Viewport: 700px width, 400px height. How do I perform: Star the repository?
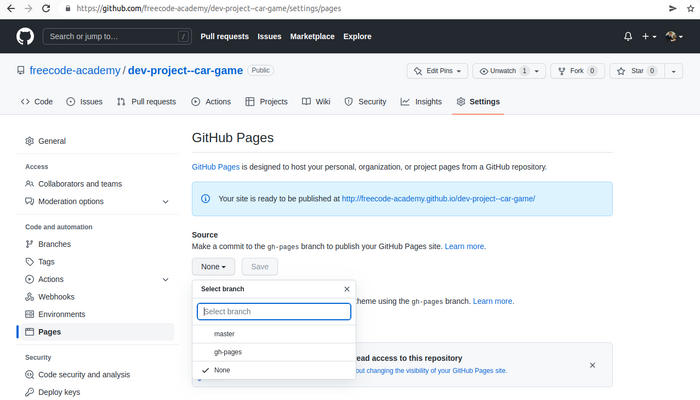point(637,71)
